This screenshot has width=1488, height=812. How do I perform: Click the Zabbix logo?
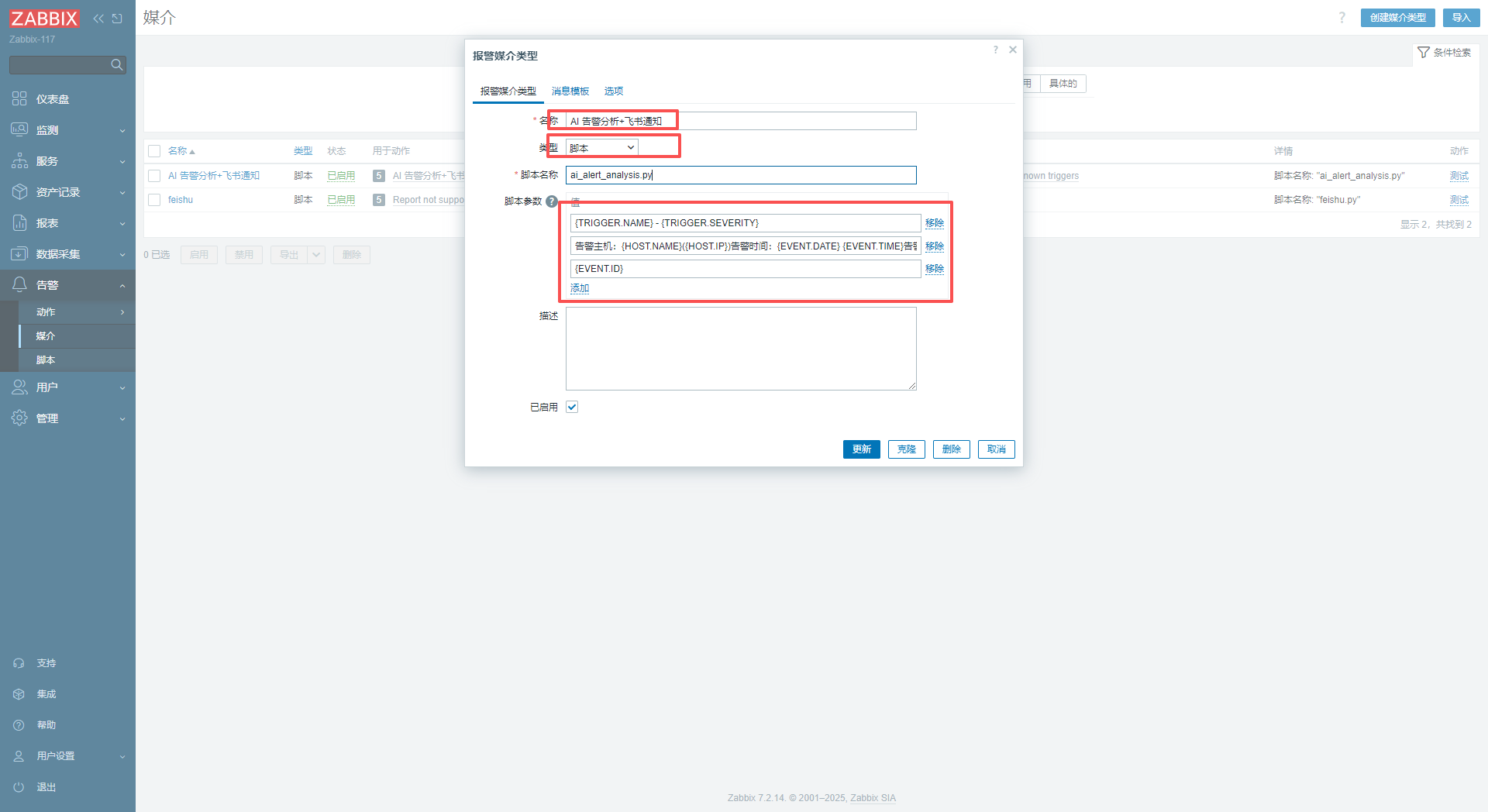pyautogui.click(x=44, y=19)
